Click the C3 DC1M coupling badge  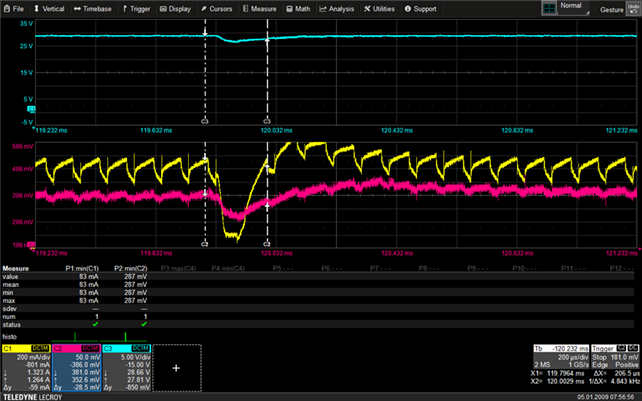click(140, 348)
